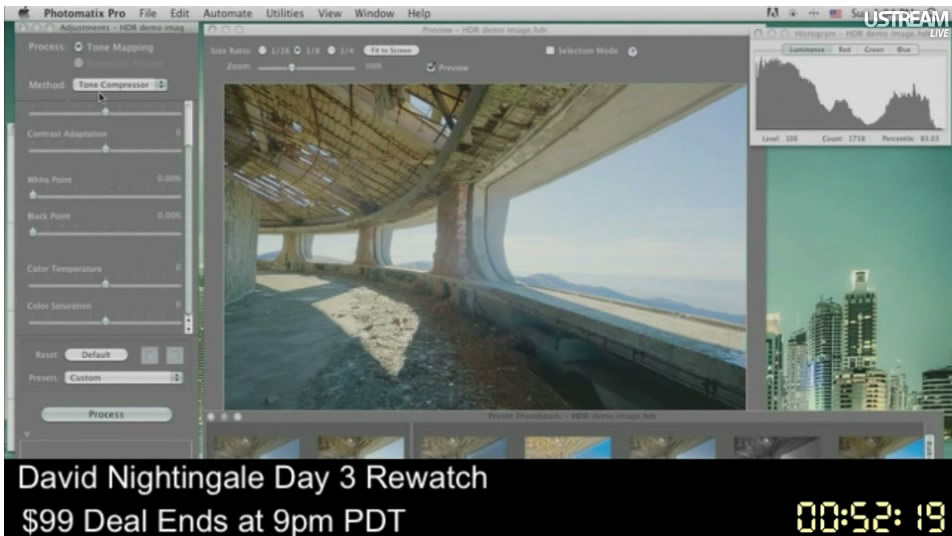Image resolution: width=952 pixels, height=536 pixels.
Task: Click the Process button
Action: [106, 414]
